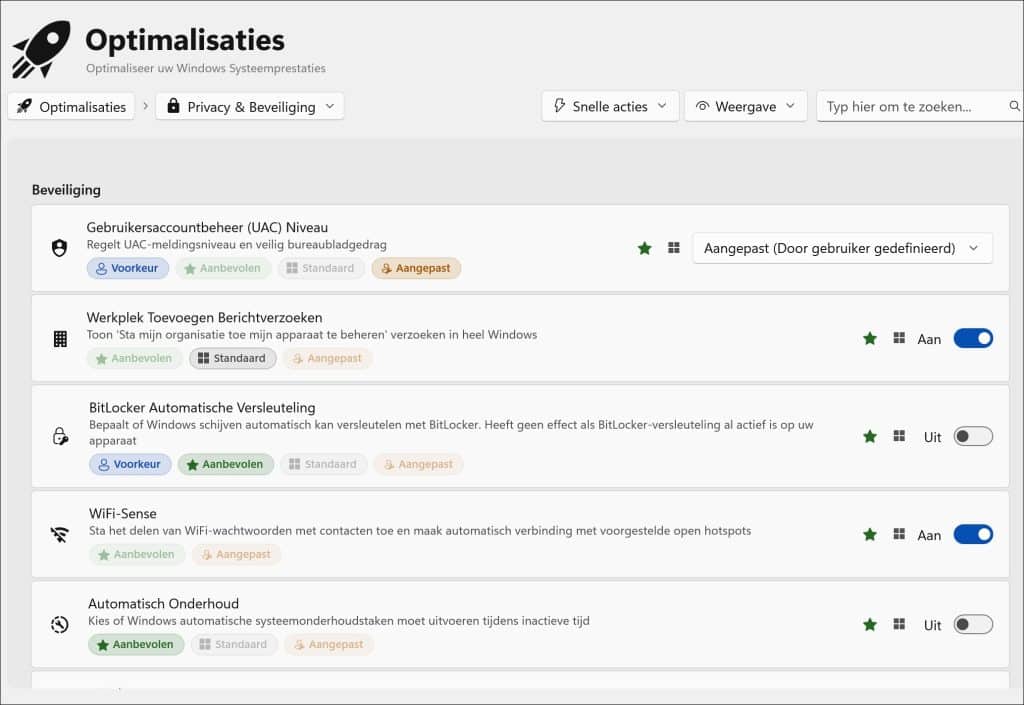The height and width of the screenshot is (705, 1024).
Task: Click the lock icon of BitLocker row
Action: point(60,436)
